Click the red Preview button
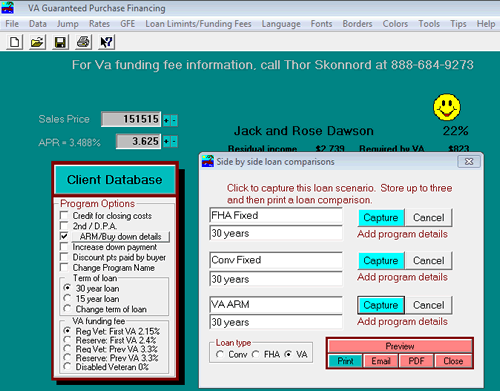Viewport: 500px width, 391px height. [400, 346]
